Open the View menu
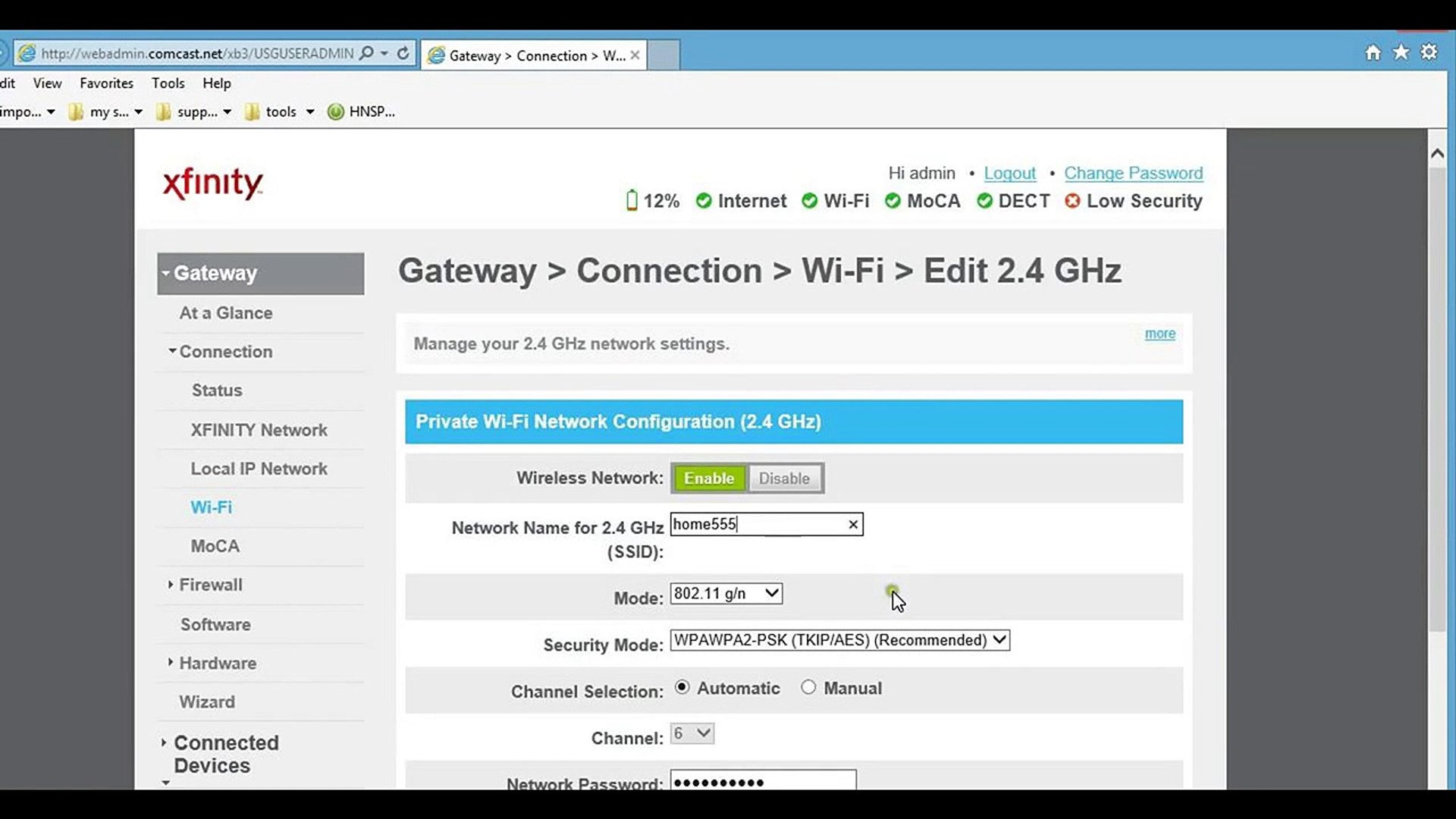This screenshot has width=1456, height=819. [x=47, y=83]
